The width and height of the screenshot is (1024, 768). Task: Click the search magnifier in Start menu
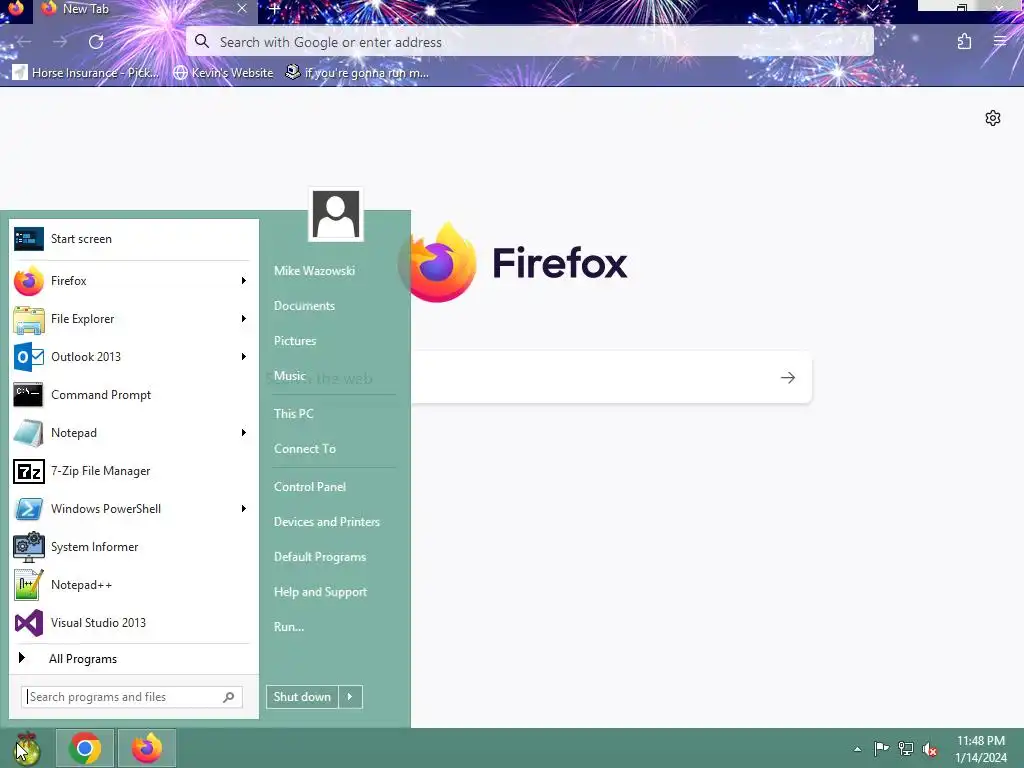[229, 697]
